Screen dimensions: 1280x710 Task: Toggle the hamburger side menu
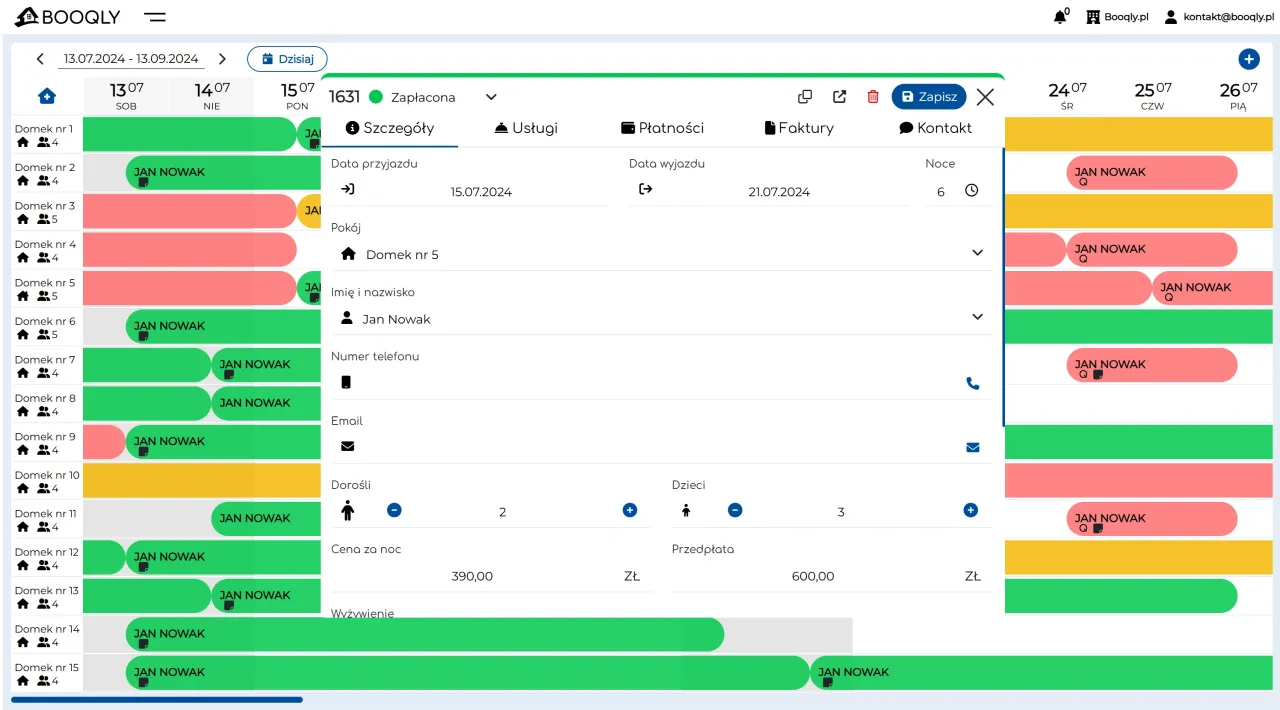[155, 17]
